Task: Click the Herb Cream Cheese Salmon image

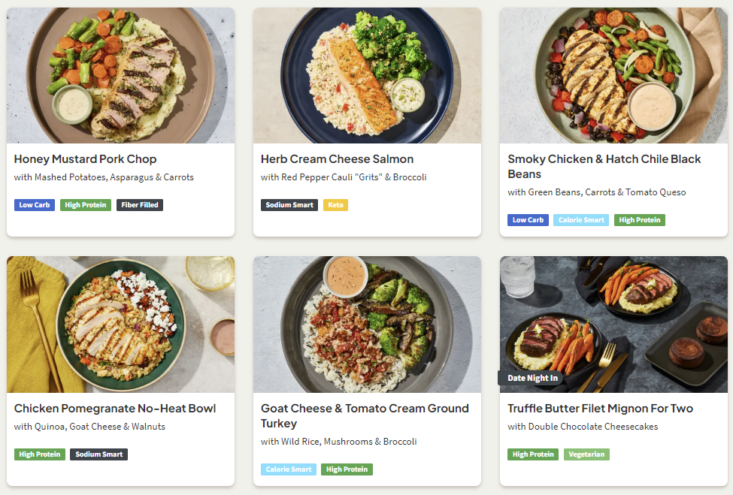Action: (x=367, y=75)
